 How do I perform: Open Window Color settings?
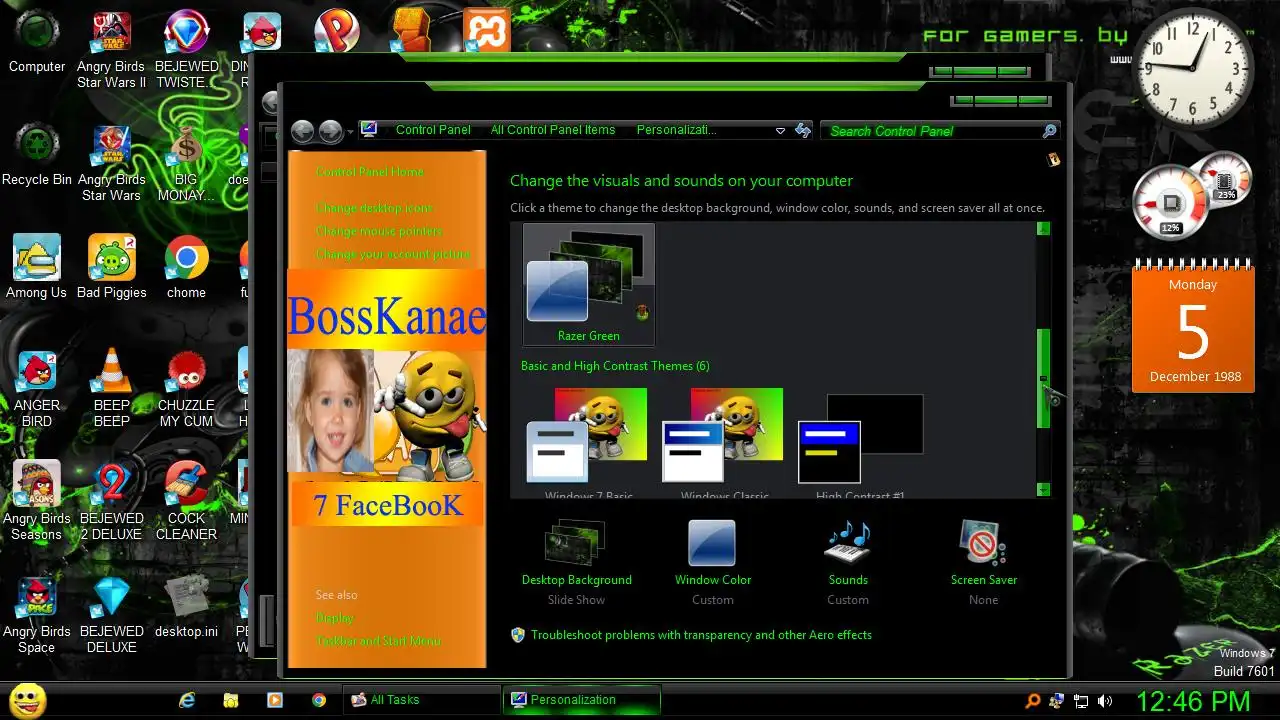pyautogui.click(x=712, y=562)
